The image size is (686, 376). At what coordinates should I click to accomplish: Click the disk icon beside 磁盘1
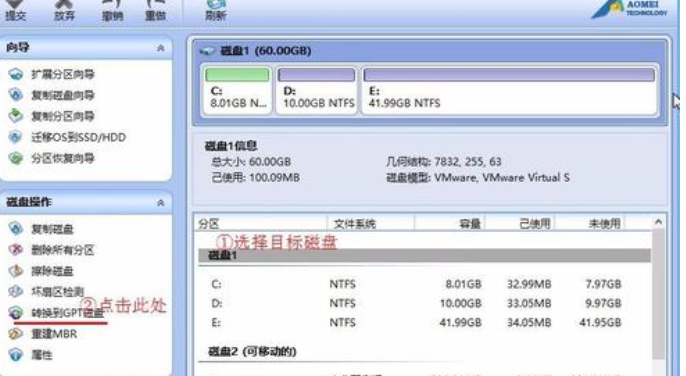pyautogui.click(x=207, y=51)
